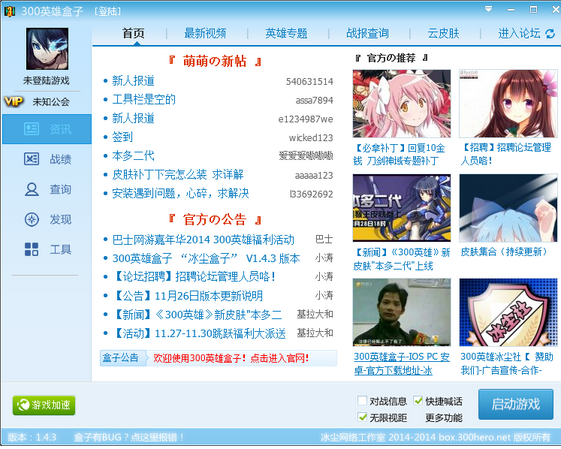Switch to the 战报查询 tab
561x449 pixels.
pyautogui.click(x=367, y=33)
